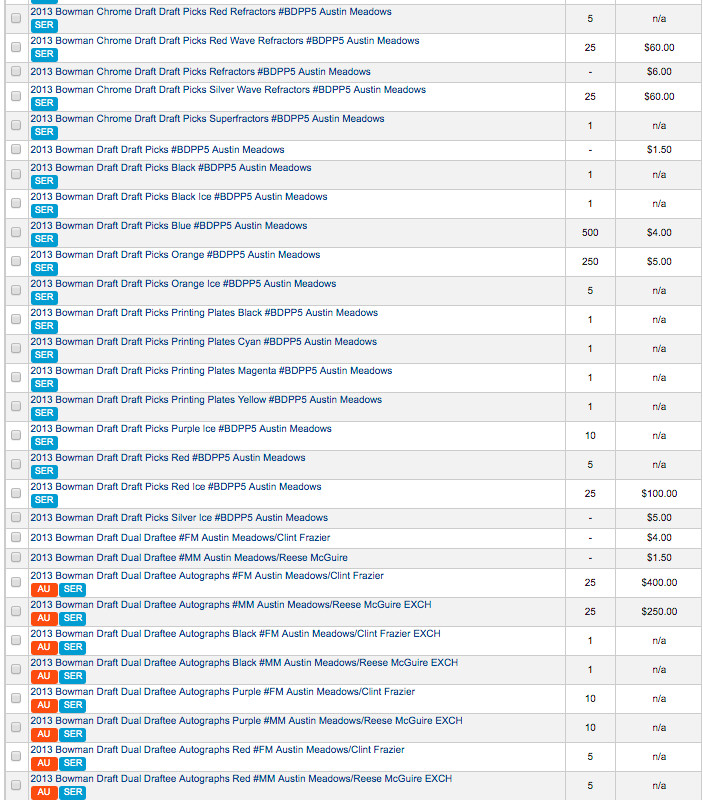Click SER badge under Silver Wave Refractors
Viewport: 703px width, 800px height.
(x=44, y=103)
